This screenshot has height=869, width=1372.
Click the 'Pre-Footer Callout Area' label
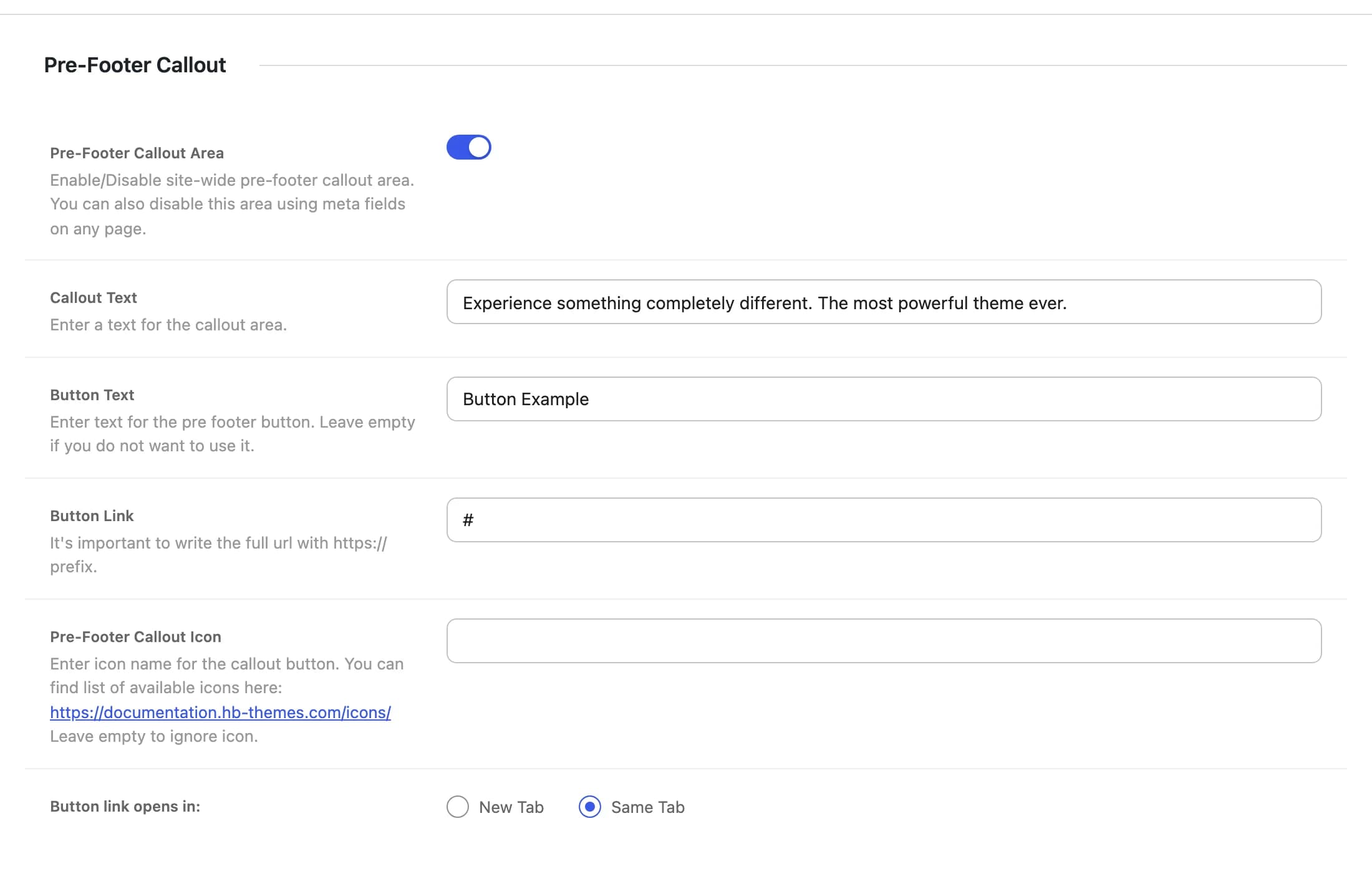137,153
